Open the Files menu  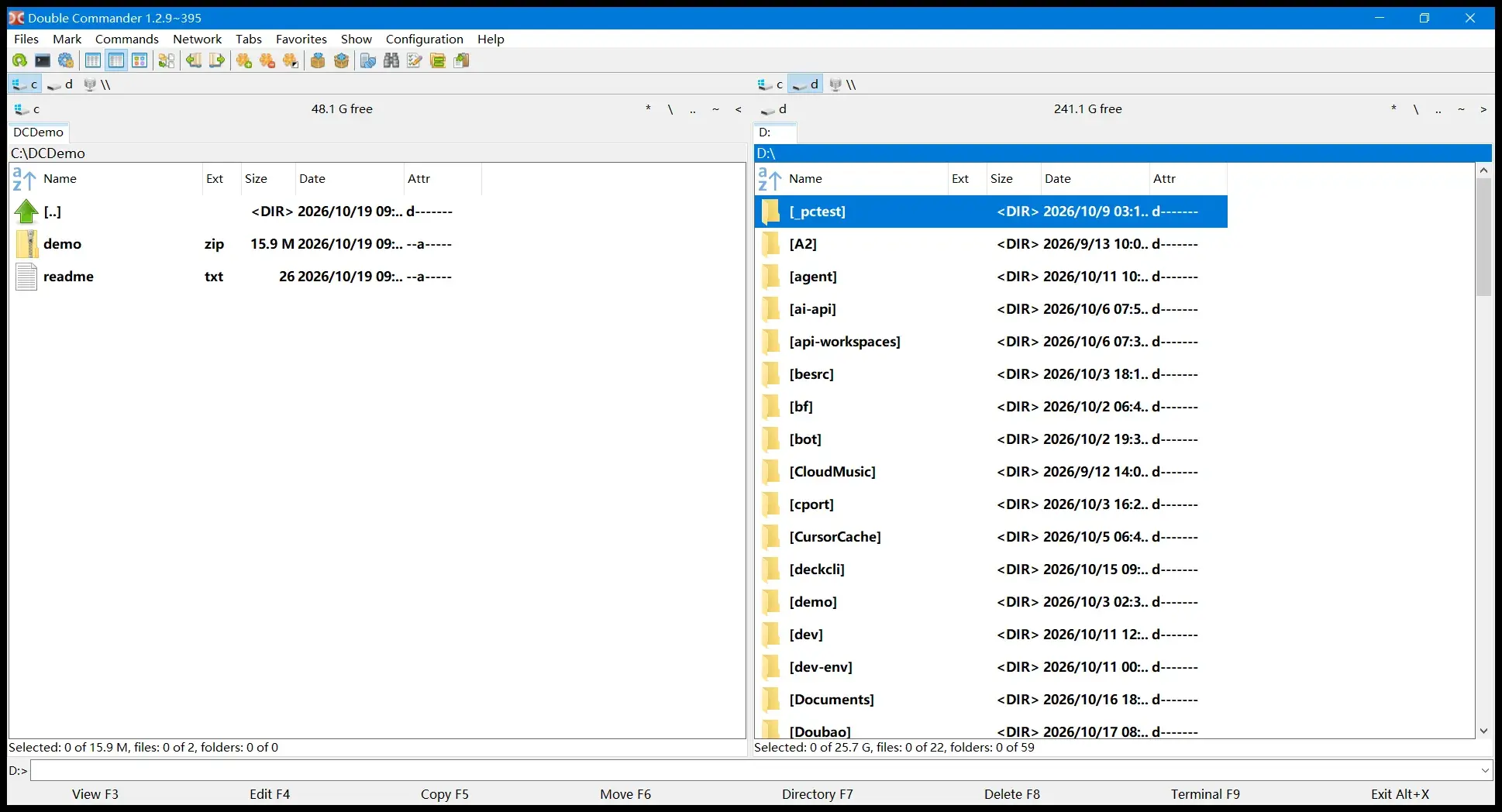click(x=26, y=39)
